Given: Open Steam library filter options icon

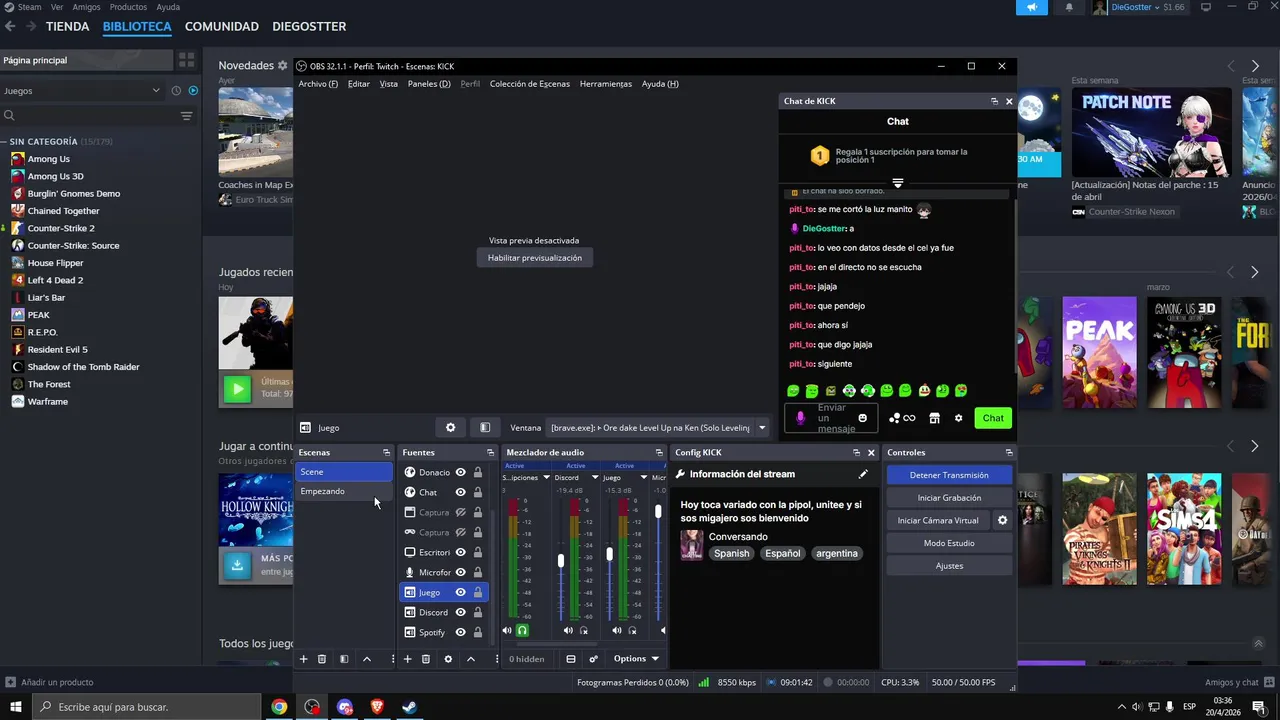Looking at the screenshot, I should (186, 116).
